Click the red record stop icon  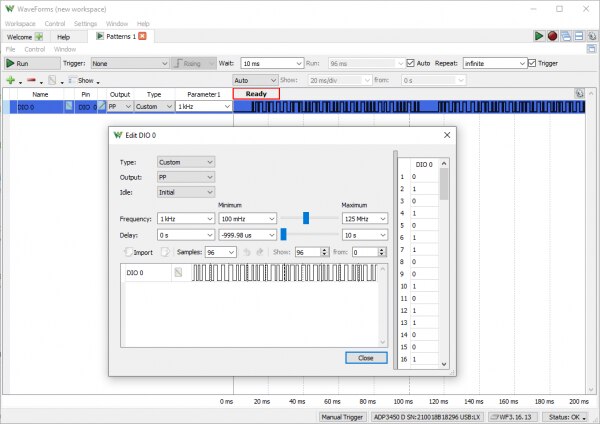[x=552, y=36]
